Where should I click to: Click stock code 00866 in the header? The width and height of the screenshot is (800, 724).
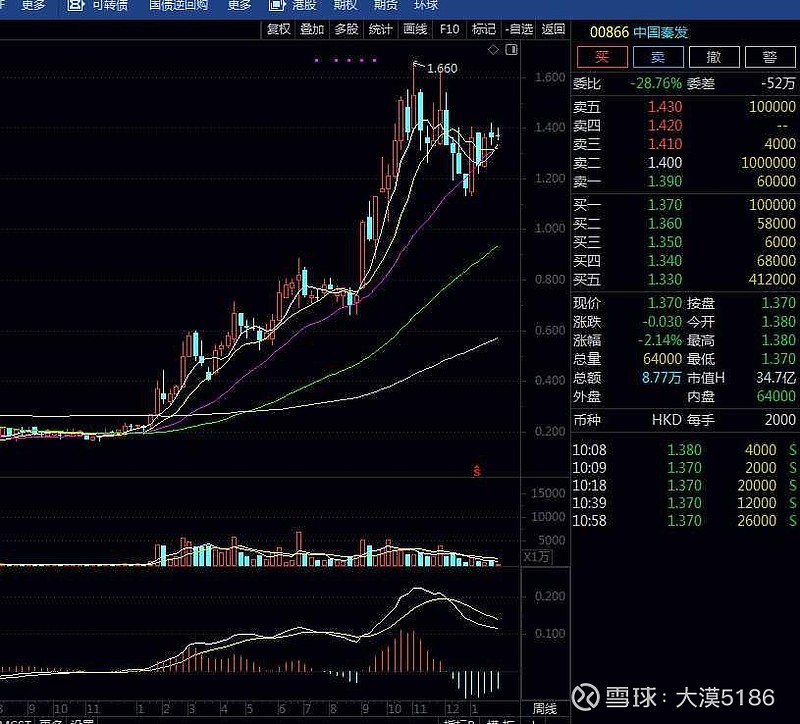609,32
